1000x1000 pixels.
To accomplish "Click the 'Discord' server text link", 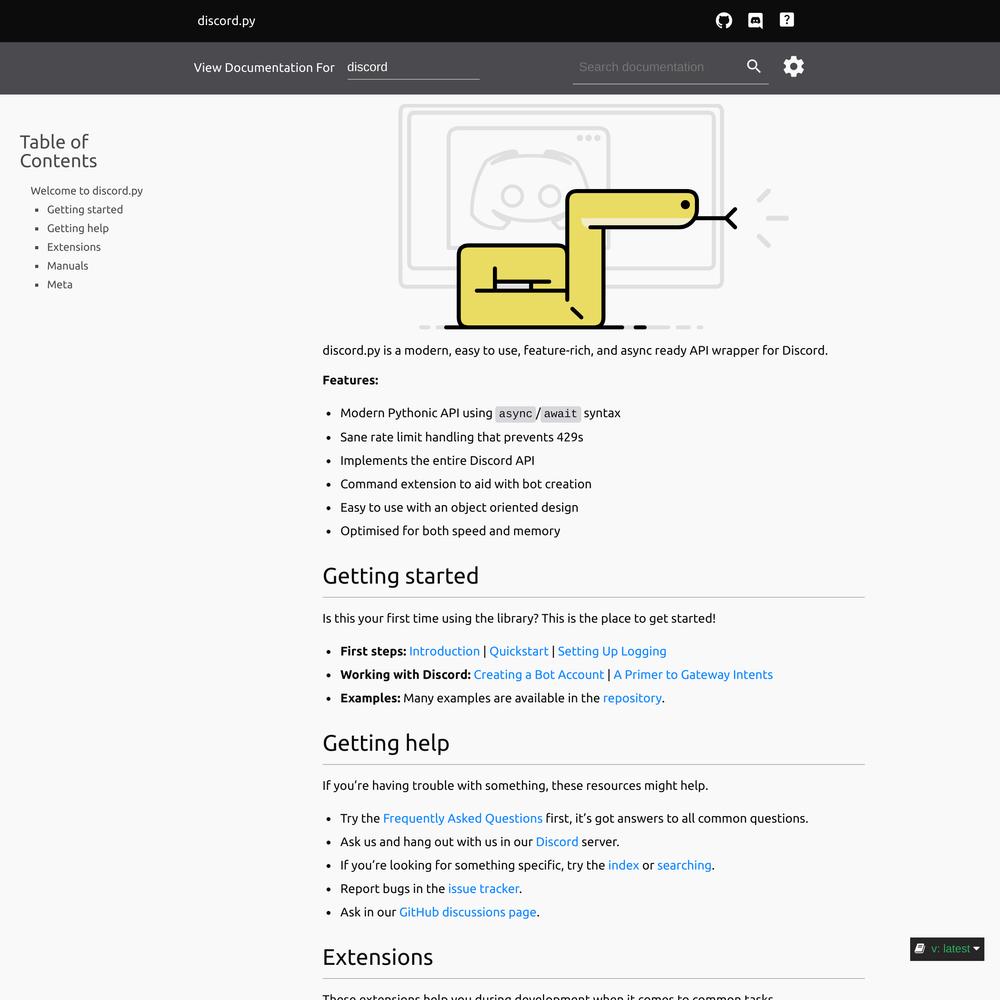I will (557, 842).
